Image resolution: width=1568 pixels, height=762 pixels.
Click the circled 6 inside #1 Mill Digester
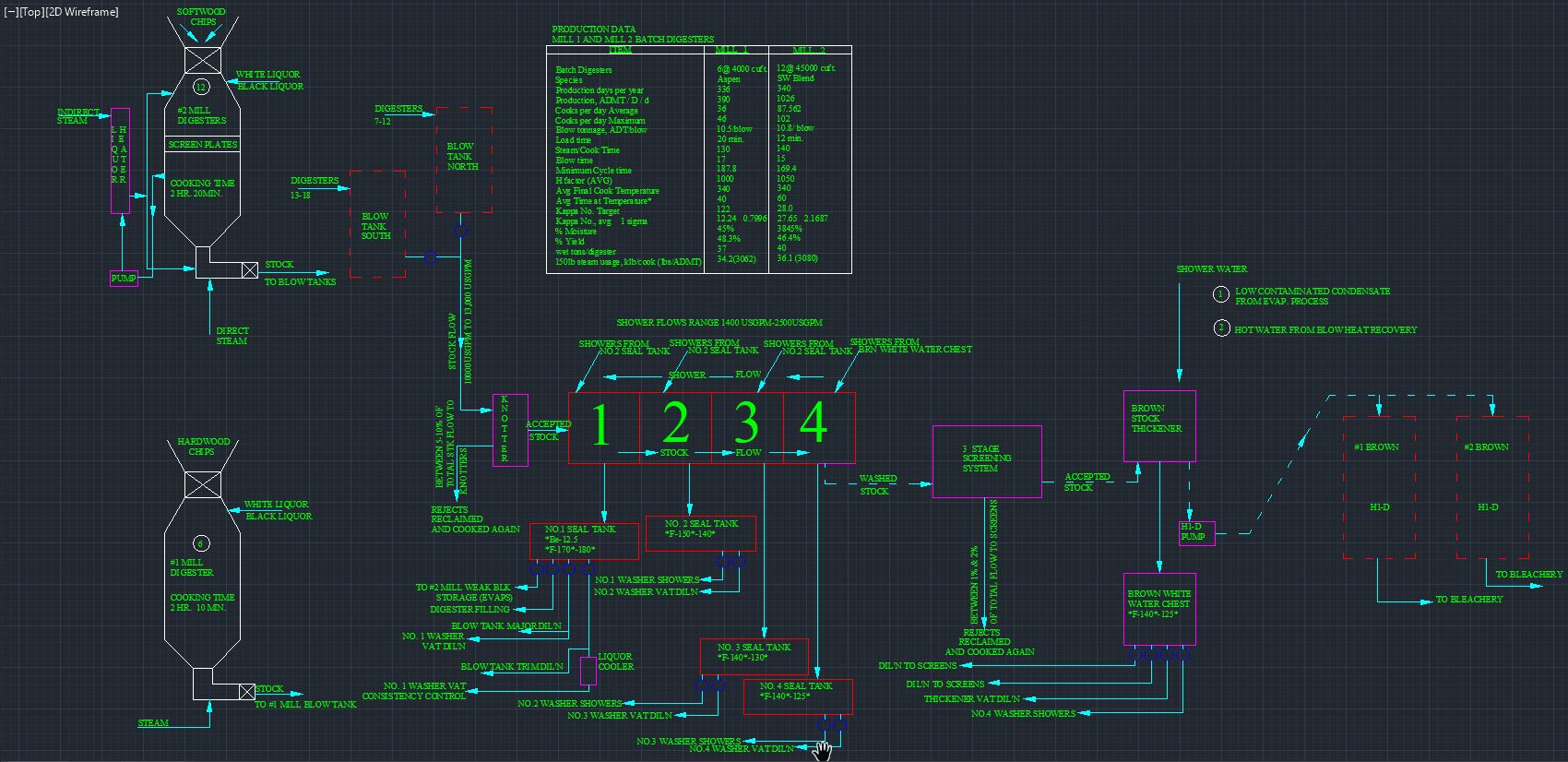click(x=201, y=543)
